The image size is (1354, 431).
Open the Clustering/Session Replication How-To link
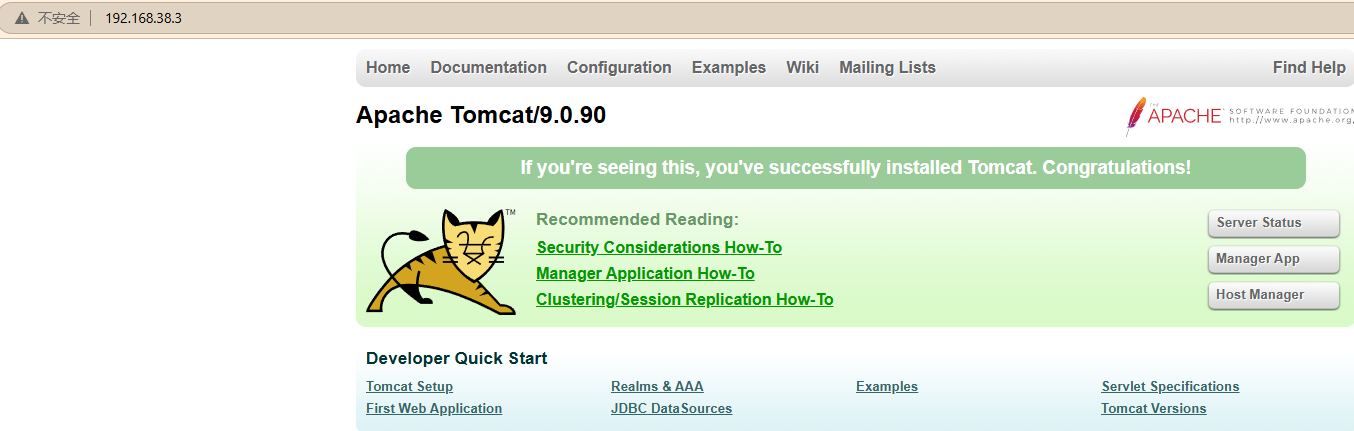click(684, 300)
